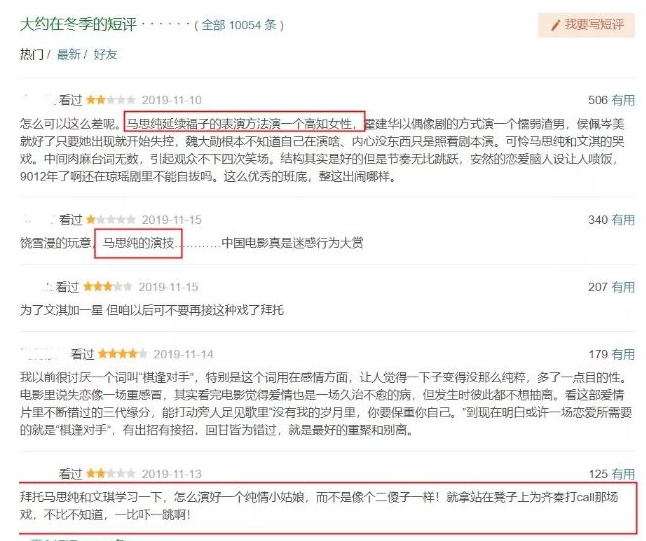Image resolution: width=646 pixels, height=541 pixels.
Task: Click the two-star rating of the 2019-11-10 review
Action: coord(110,100)
